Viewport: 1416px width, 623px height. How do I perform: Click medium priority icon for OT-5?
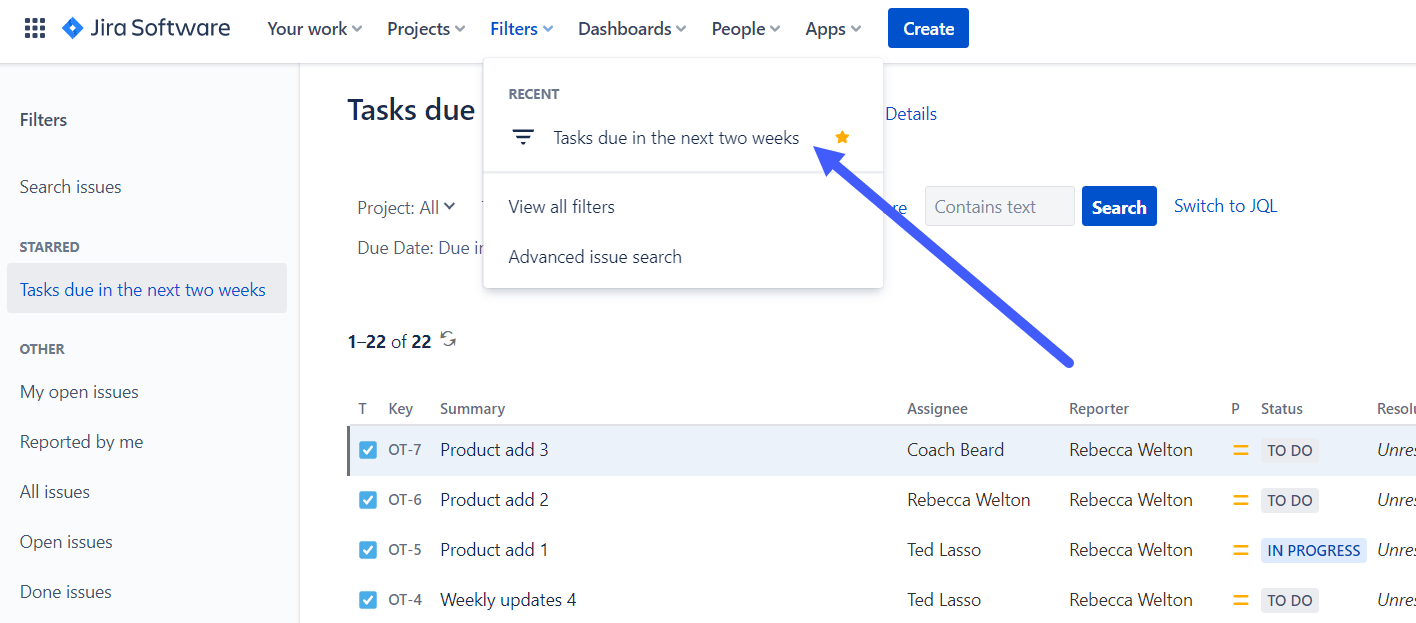1241,550
